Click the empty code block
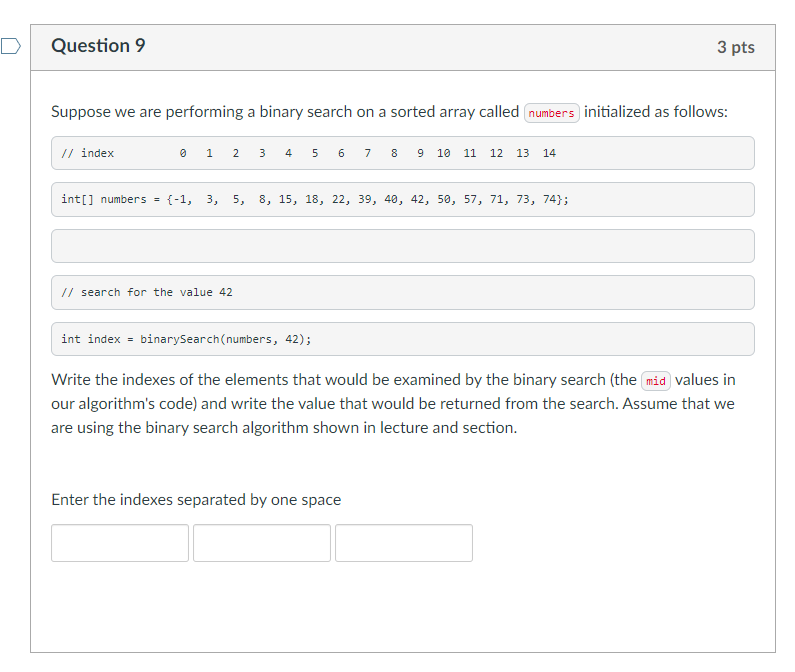This screenshot has width=795, height=672. coord(403,246)
